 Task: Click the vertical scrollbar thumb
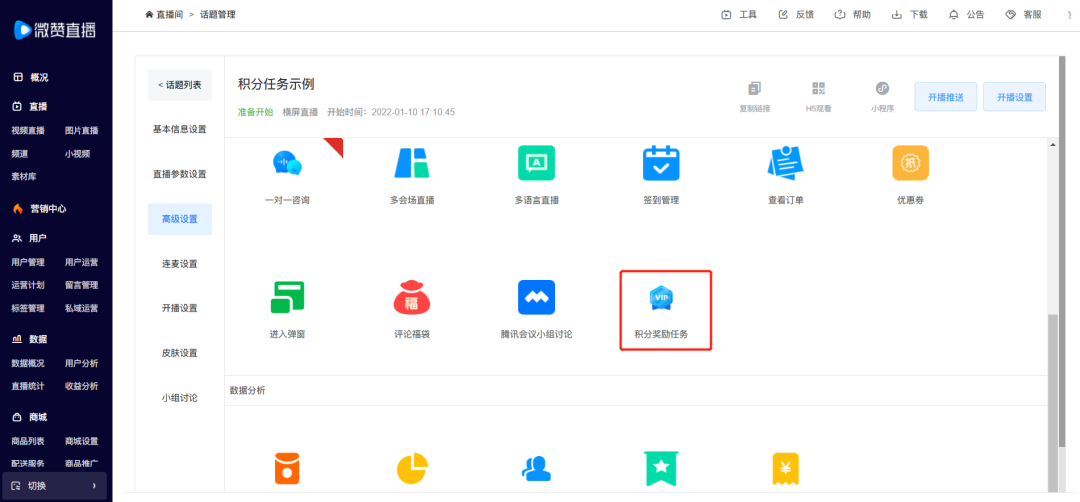point(1051,400)
